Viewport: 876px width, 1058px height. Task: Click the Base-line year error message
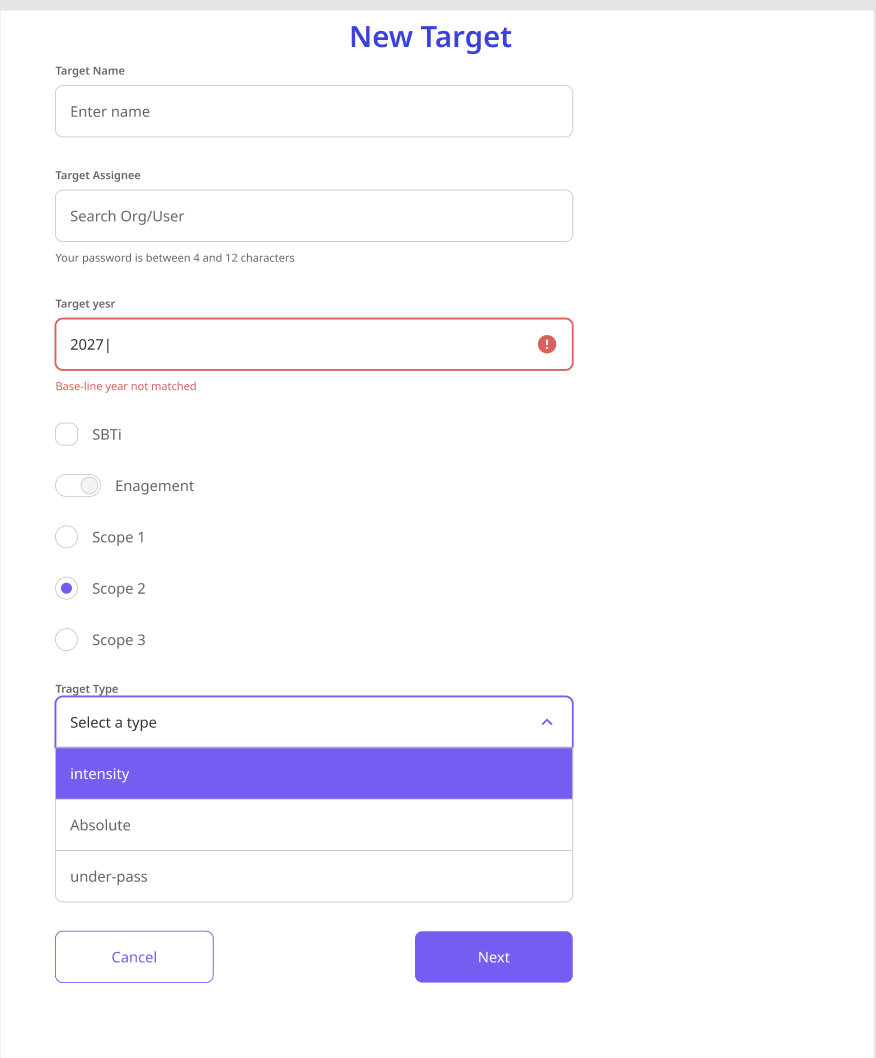pos(126,386)
